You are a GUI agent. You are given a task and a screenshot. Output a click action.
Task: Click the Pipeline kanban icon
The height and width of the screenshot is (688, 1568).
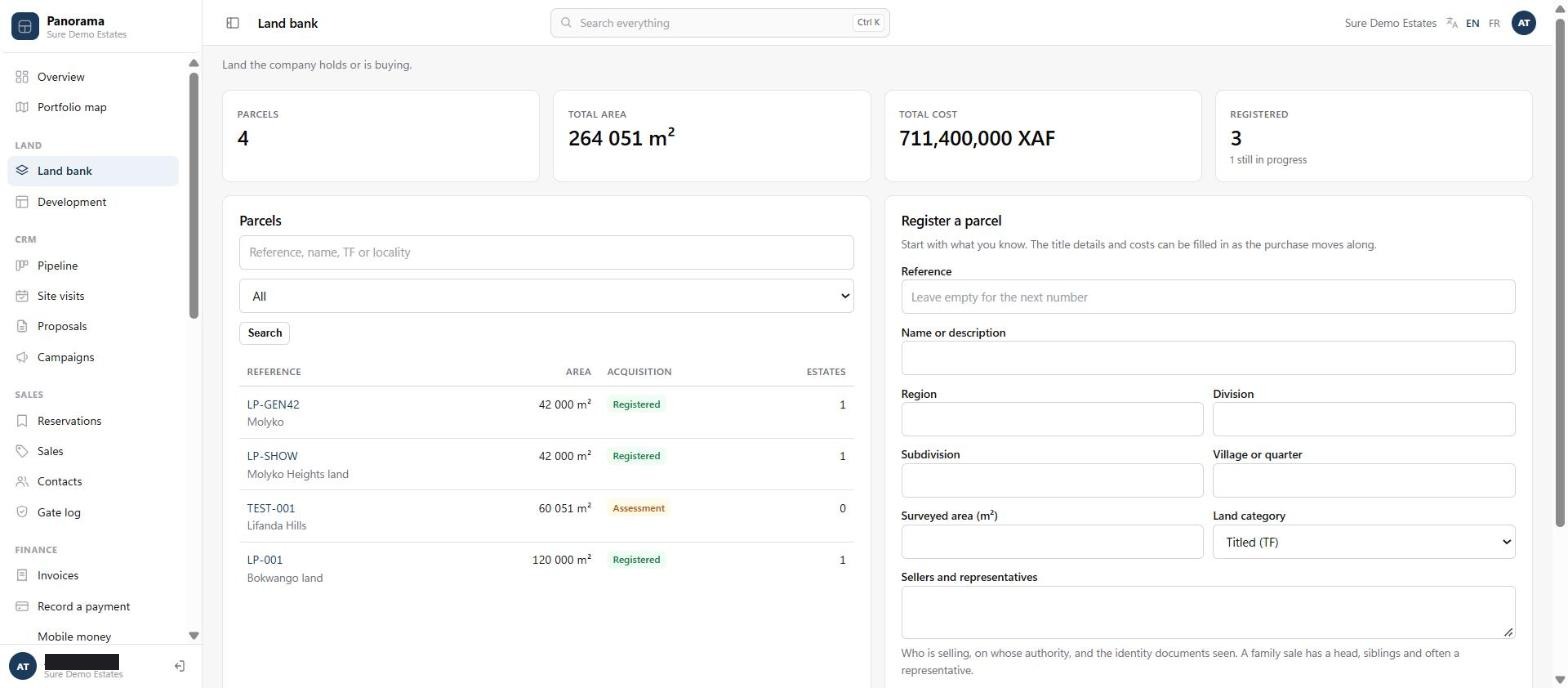point(22,266)
